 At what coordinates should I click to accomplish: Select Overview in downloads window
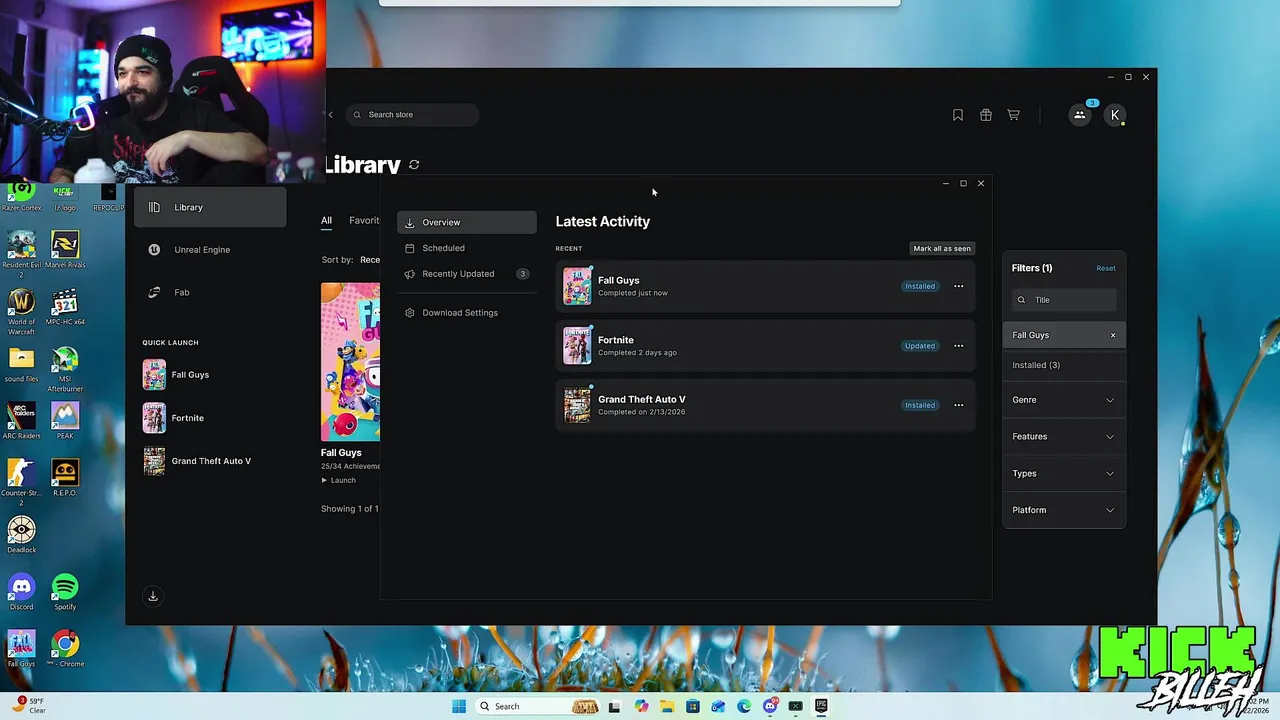pyautogui.click(x=467, y=222)
